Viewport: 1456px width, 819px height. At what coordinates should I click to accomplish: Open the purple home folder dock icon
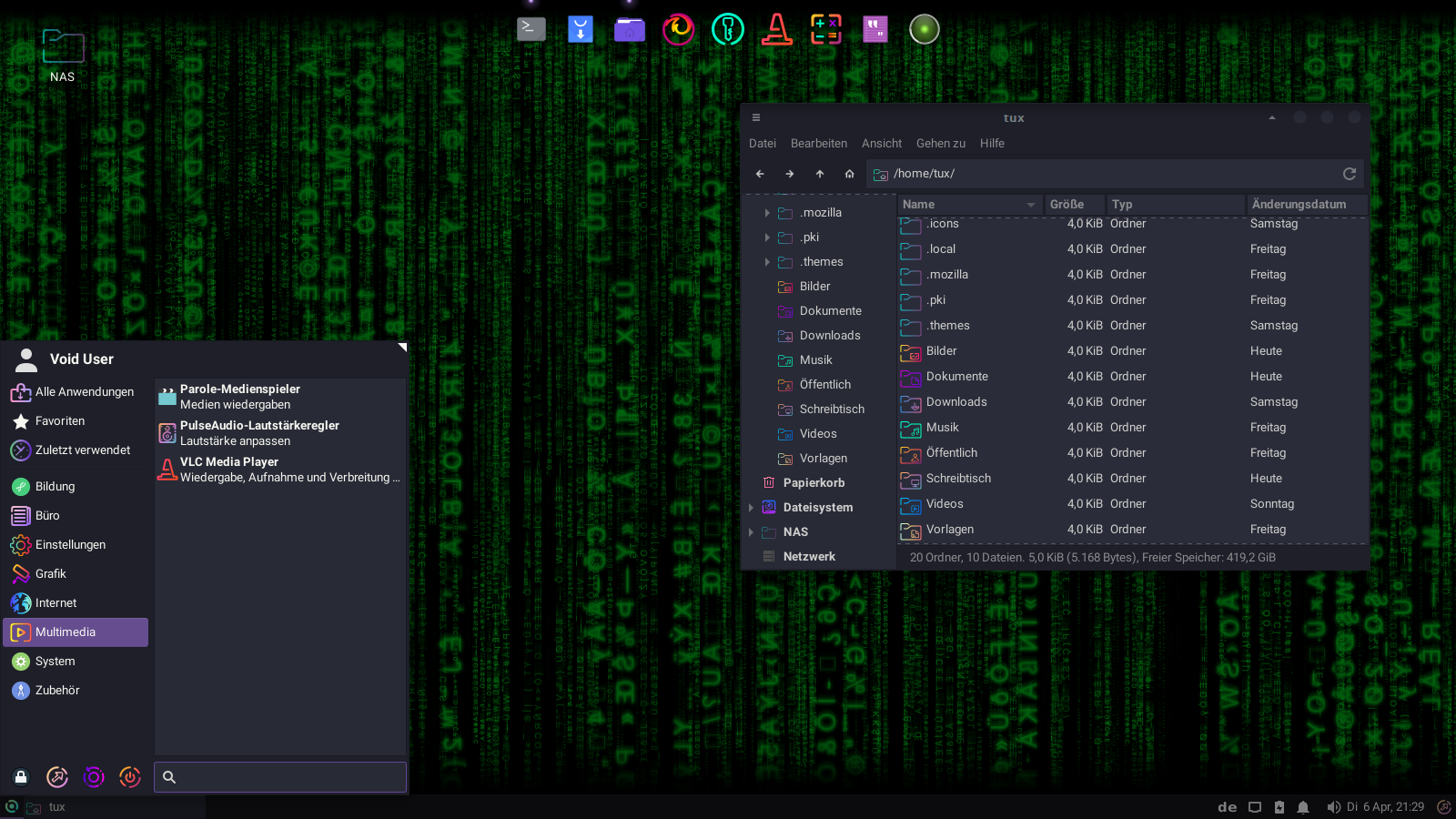(x=630, y=29)
